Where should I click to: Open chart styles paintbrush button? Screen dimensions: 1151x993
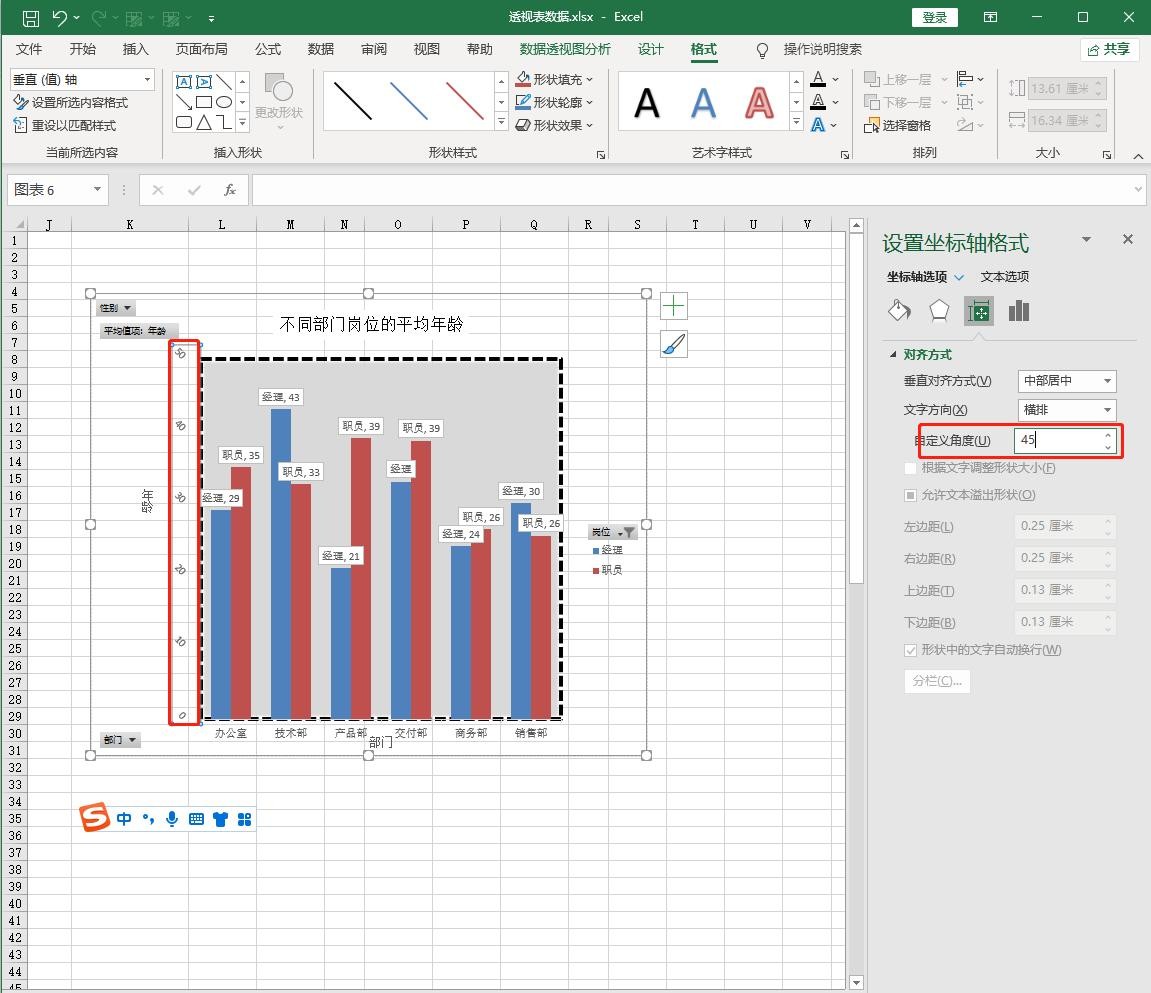pos(674,344)
